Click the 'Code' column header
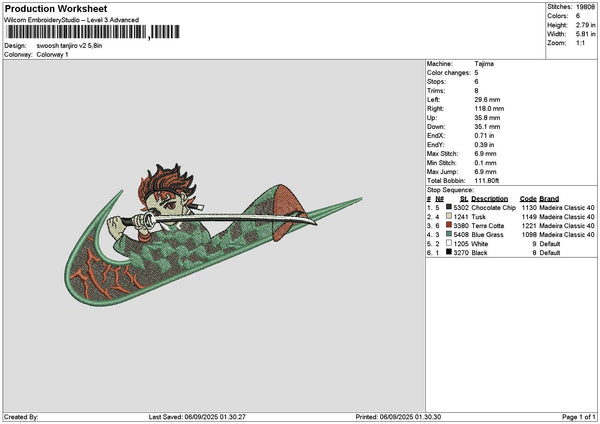Screen dimensions: 600x424 click(528, 199)
